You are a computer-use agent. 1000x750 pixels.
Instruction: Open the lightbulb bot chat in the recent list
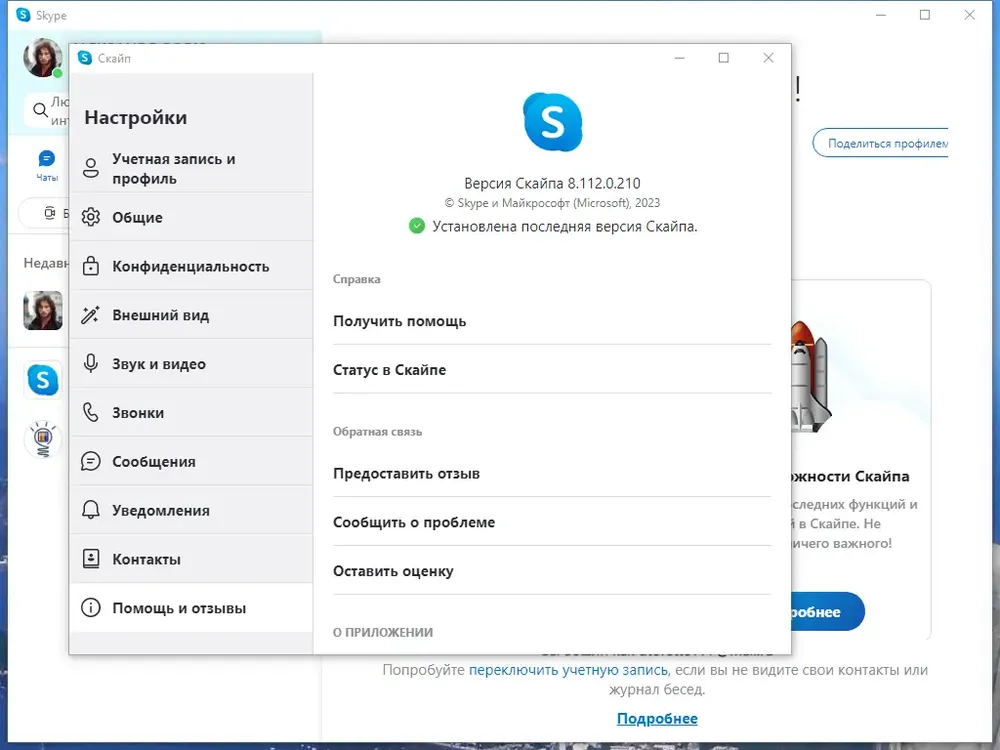[43, 439]
